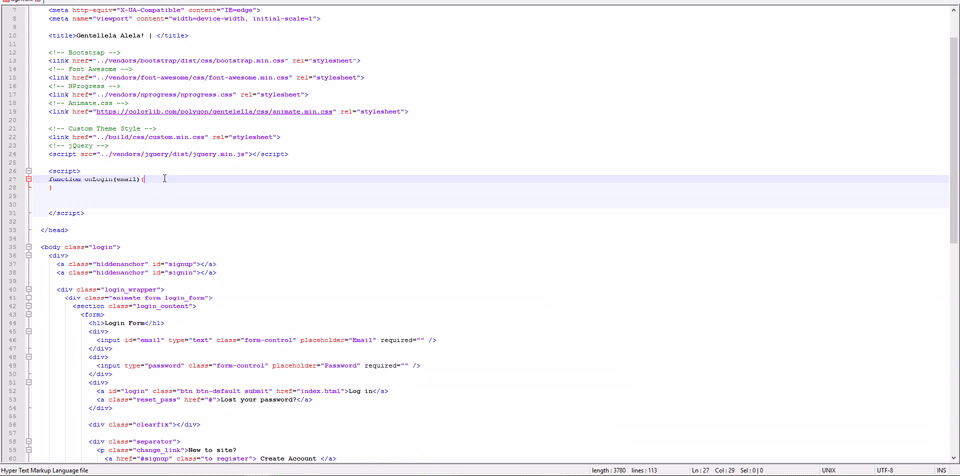Click the scrollbar down arrow
The height and width of the screenshot is (476, 960).
(954, 458)
